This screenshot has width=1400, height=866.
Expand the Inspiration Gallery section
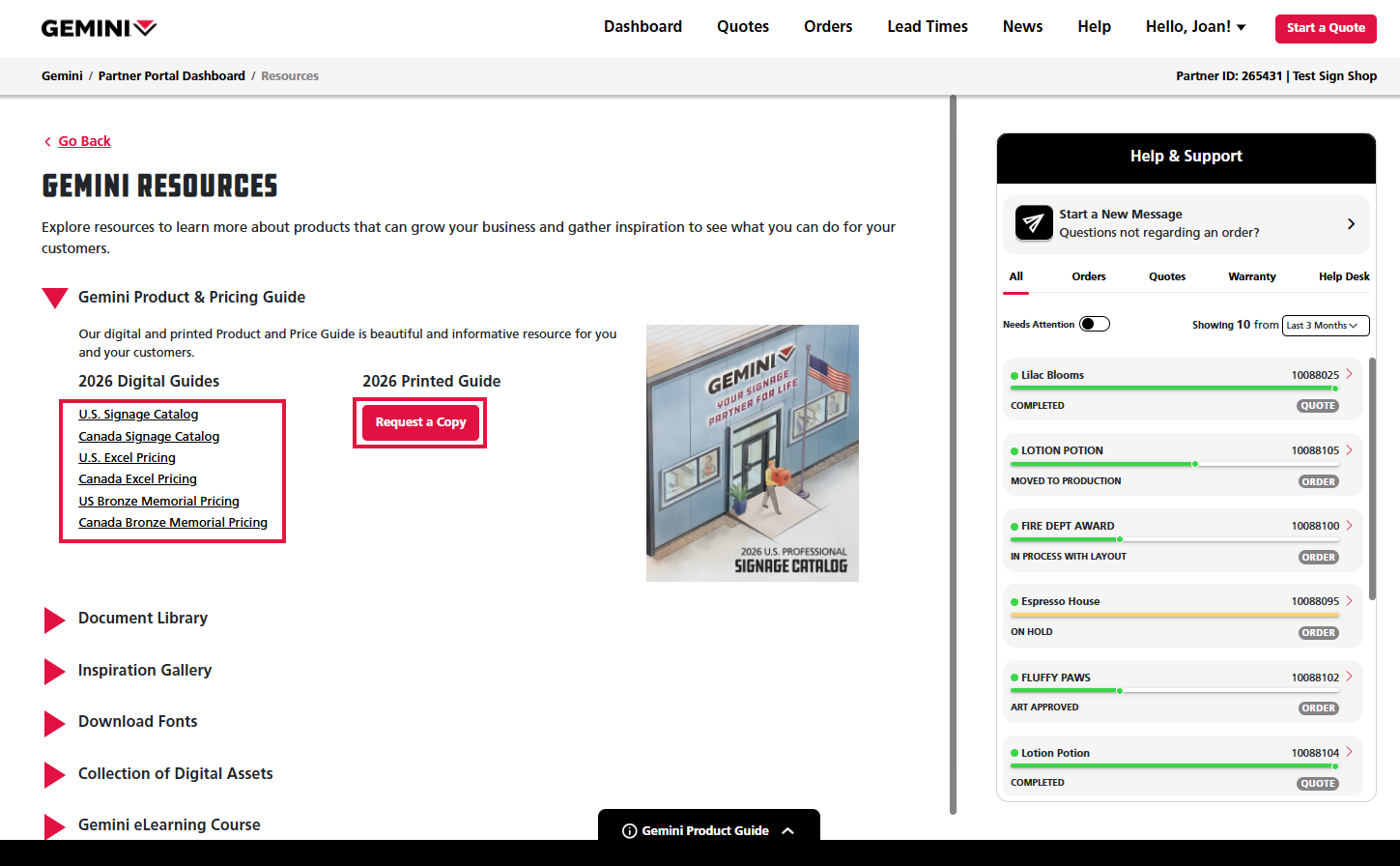point(54,671)
